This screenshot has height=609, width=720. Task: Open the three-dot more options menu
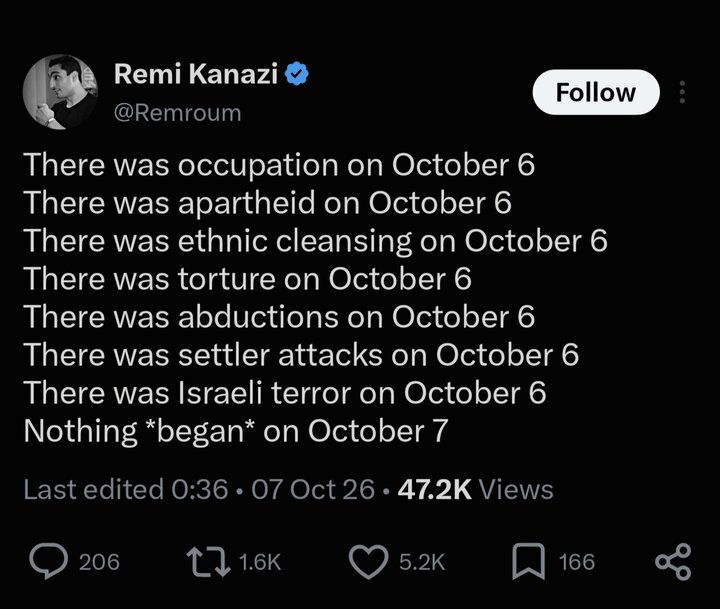click(x=682, y=92)
